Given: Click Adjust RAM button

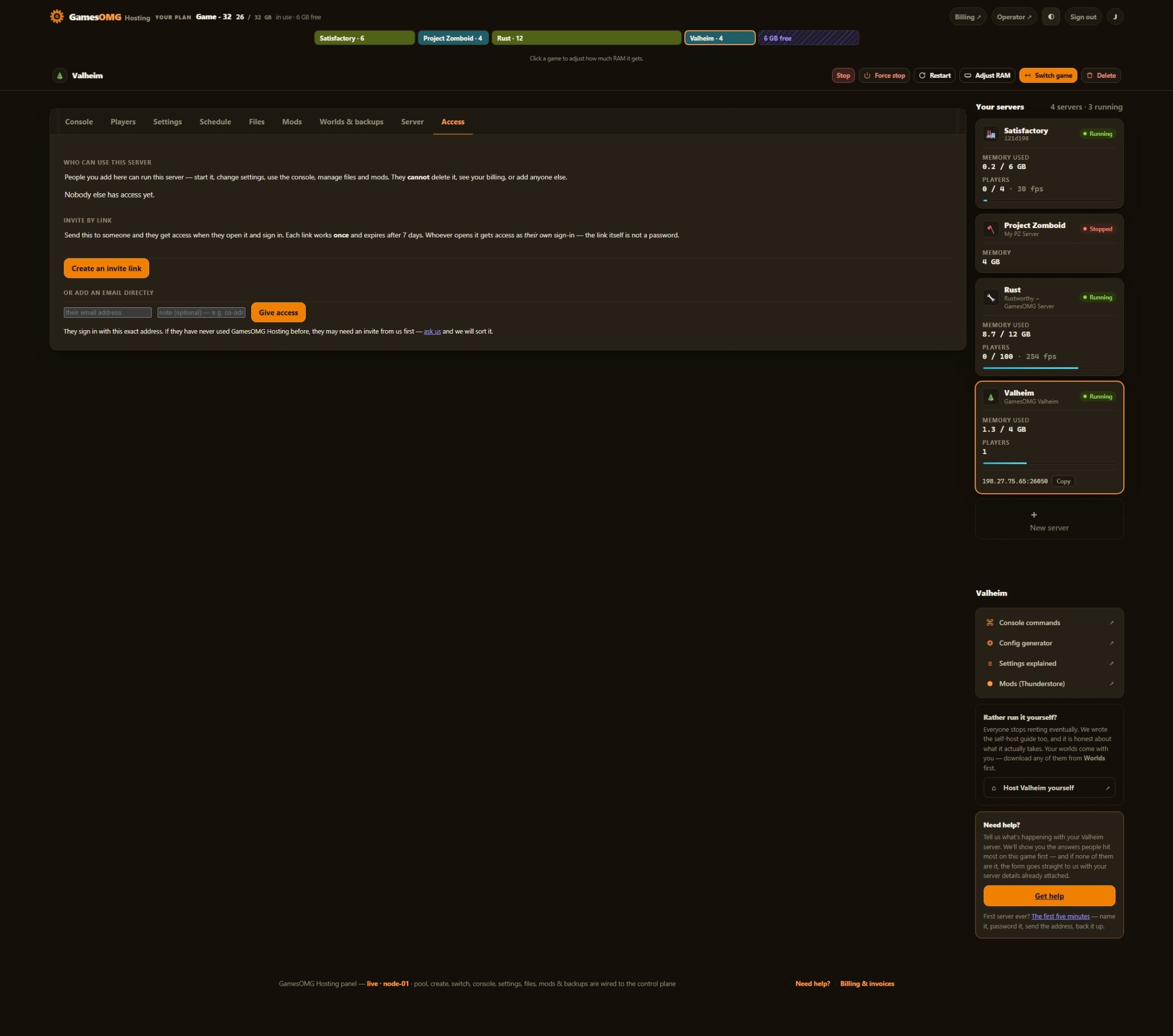Looking at the screenshot, I should (x=987, y=75).
